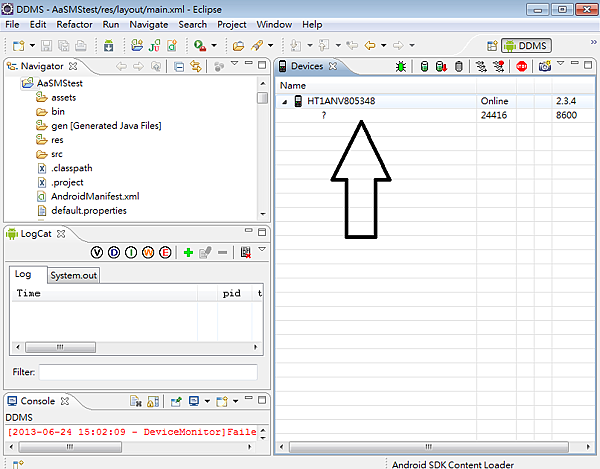Image resolution: width=600 pixels, height=469 pixels.
Task: Click the New JUnit test icon
Action: [x=155, y=46]
